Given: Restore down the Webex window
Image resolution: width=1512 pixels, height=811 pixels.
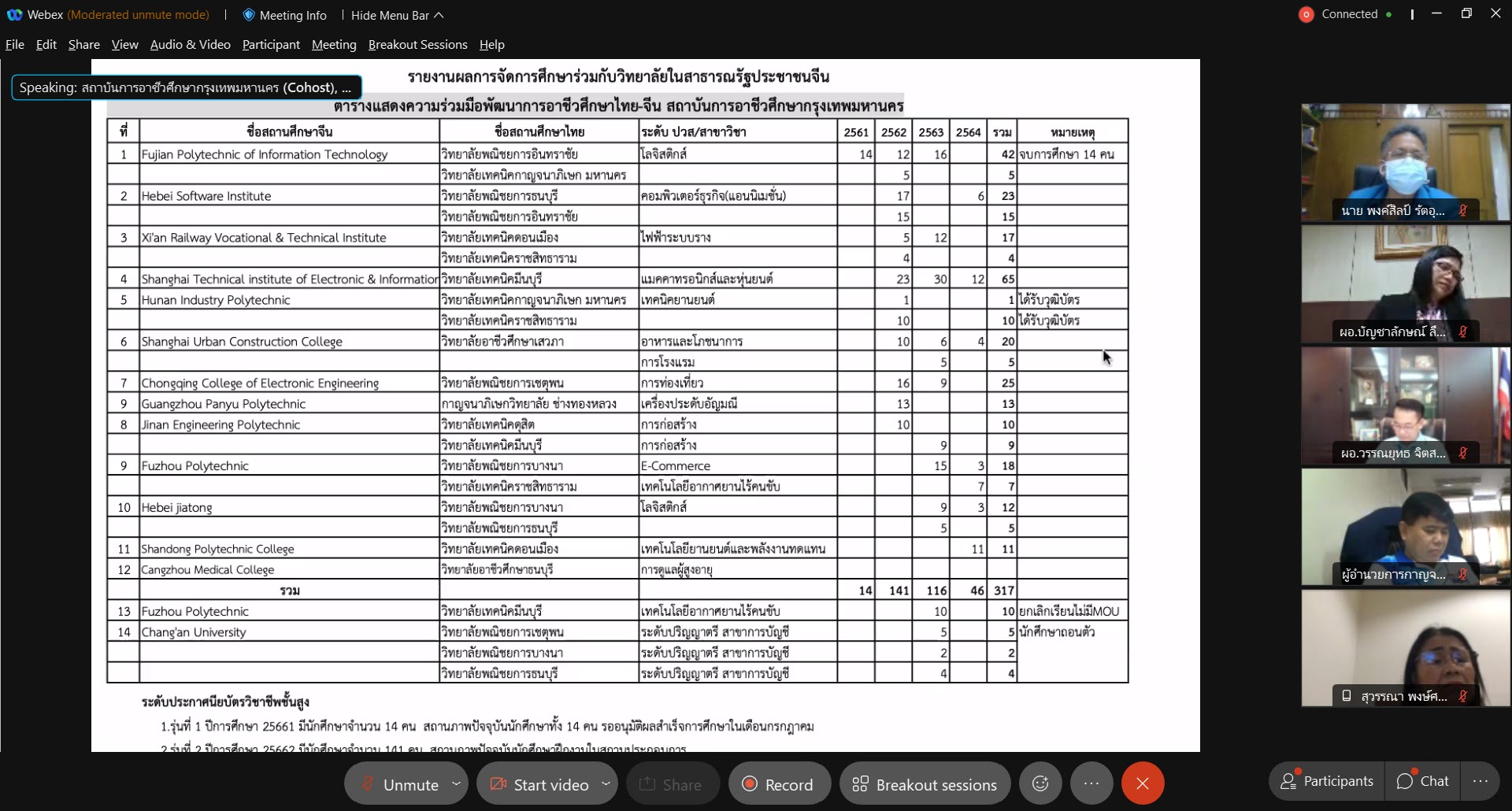Looking at the screenshot, I should click(1466, 13).
